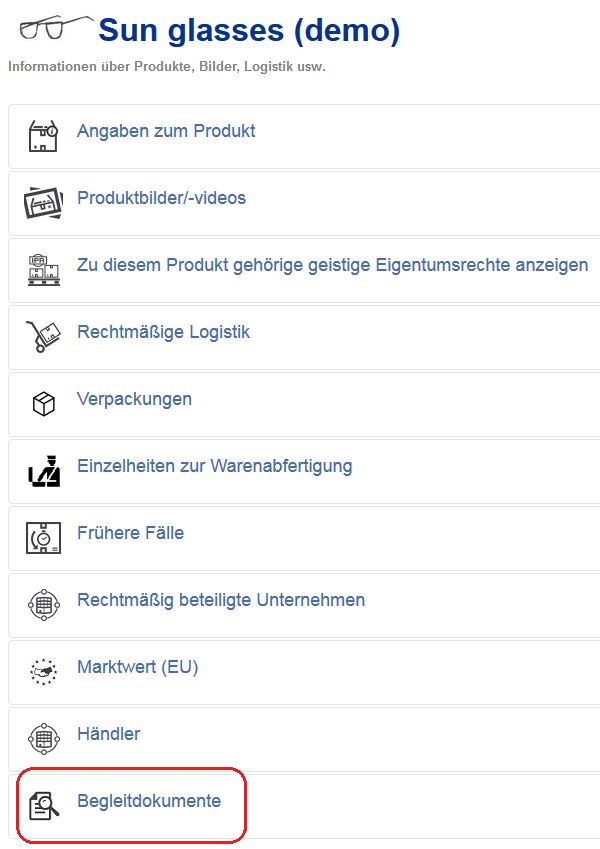Click the clock box icon for Frühere Fälle
The width and height of the screenshot is (600, 849).
[x=43, y=538]
